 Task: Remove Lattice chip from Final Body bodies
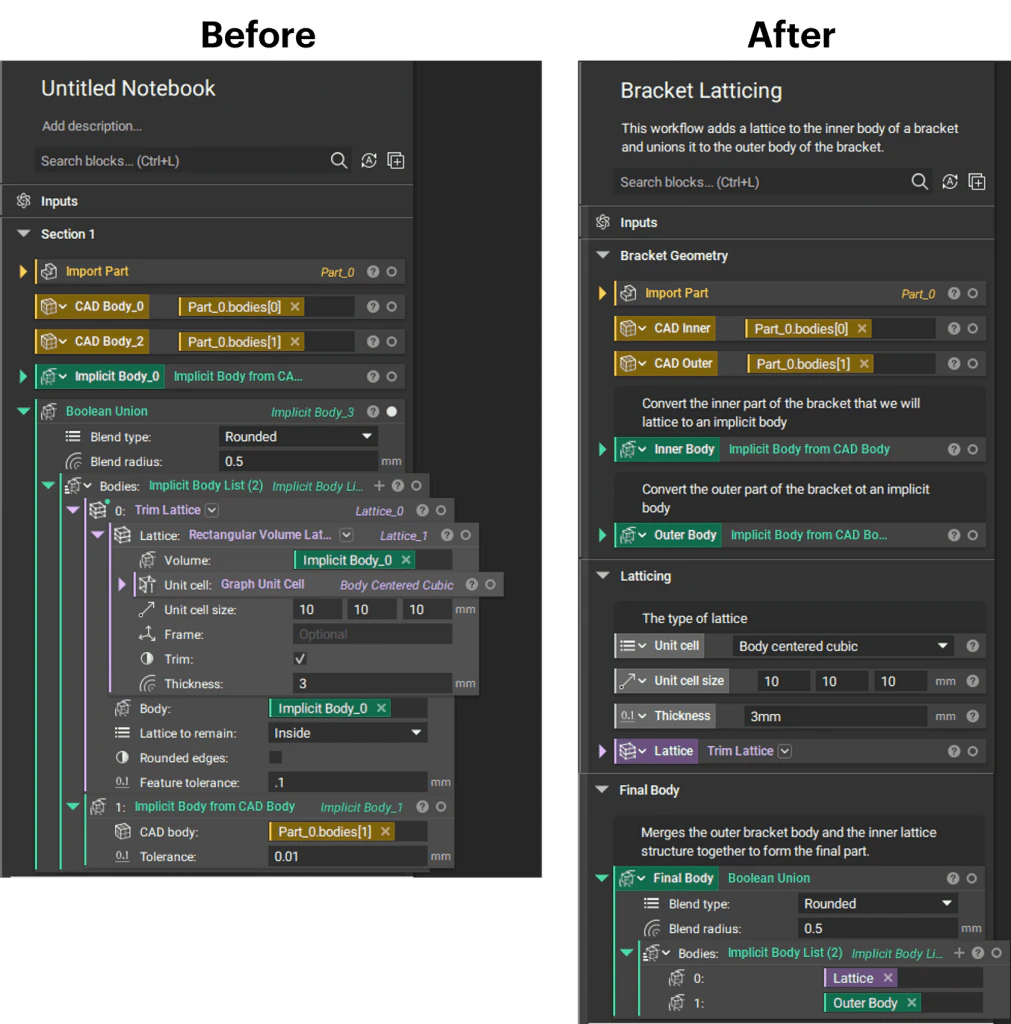888,978
